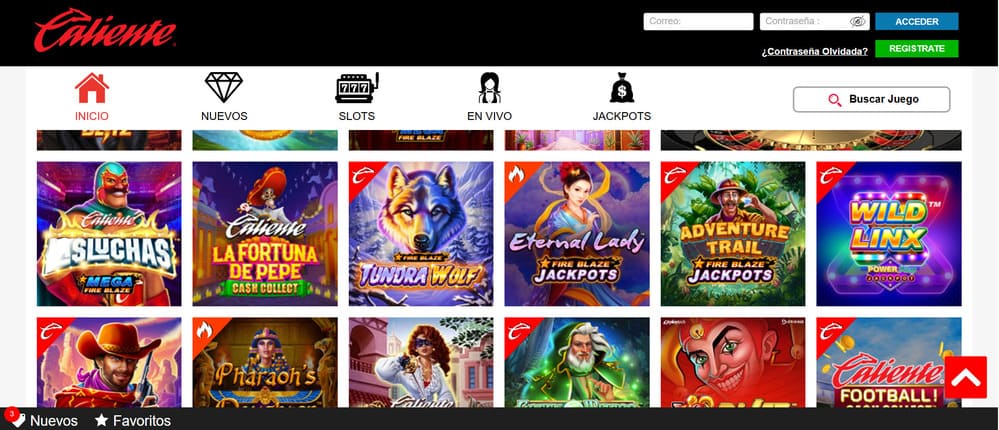Click the red scroll-to-top arrow
Viewport: 999px width, 430px height.
(965, 377)
